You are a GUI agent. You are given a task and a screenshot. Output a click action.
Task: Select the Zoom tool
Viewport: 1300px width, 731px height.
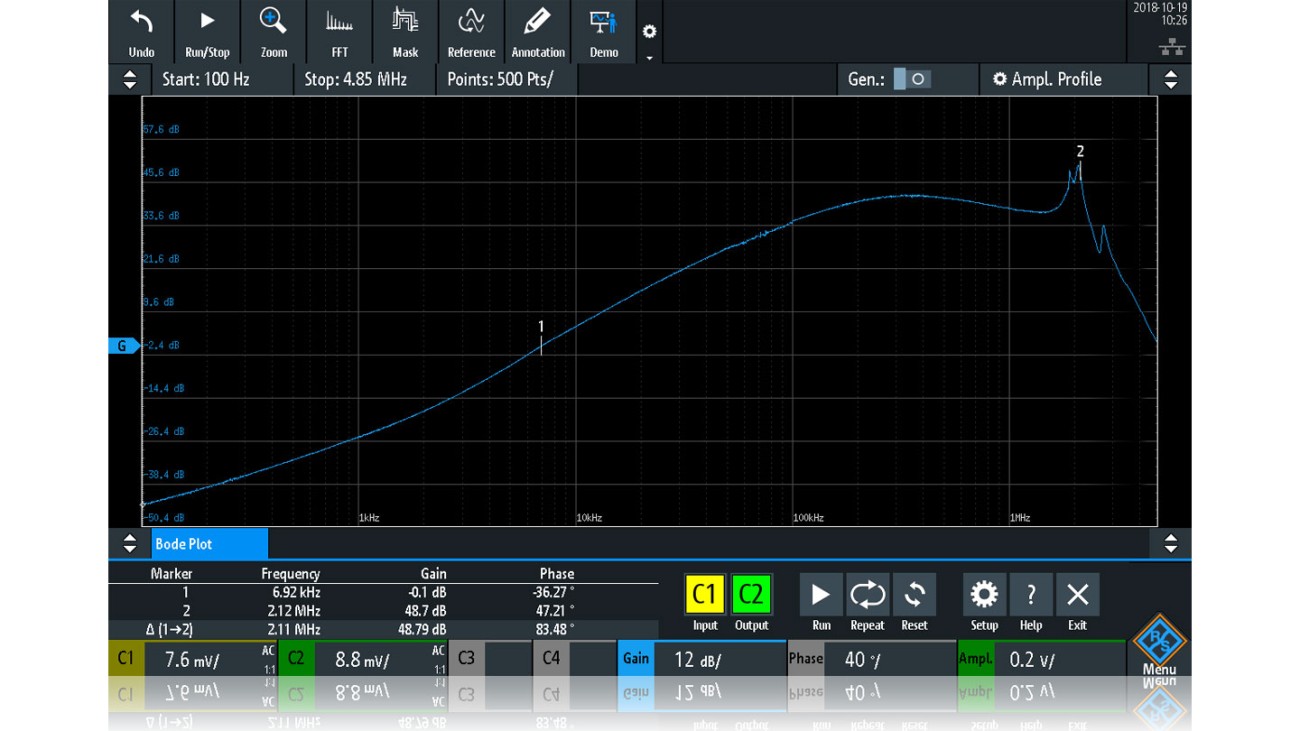coord(272,31)
